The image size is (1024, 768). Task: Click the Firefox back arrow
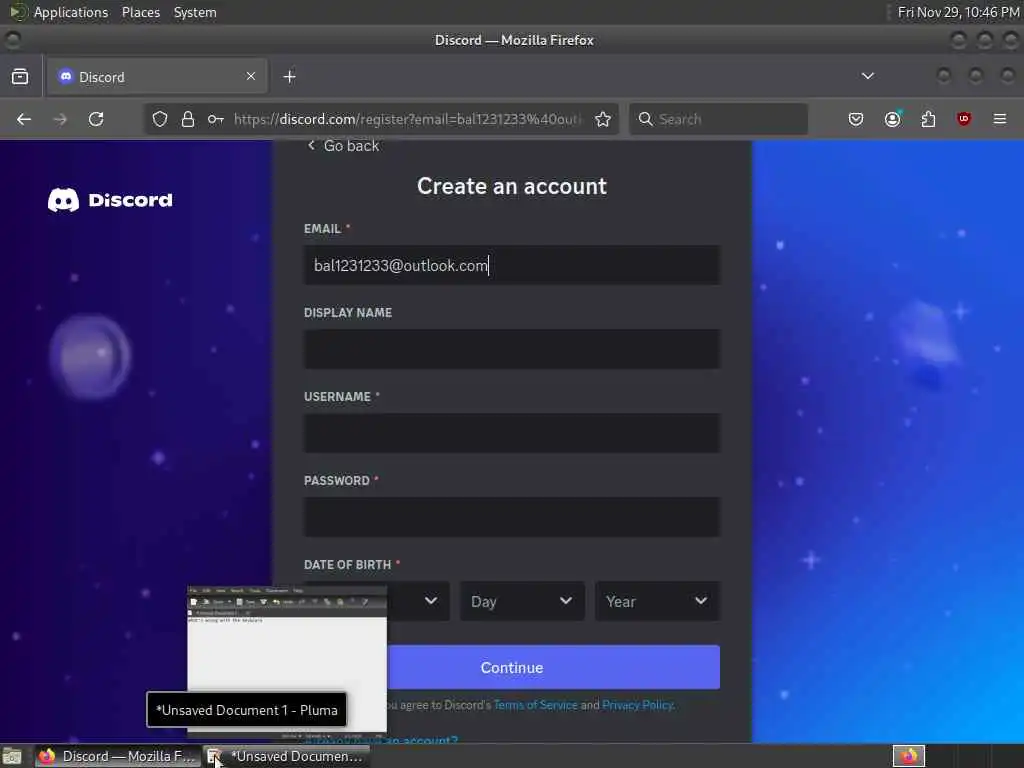[24, 119]
